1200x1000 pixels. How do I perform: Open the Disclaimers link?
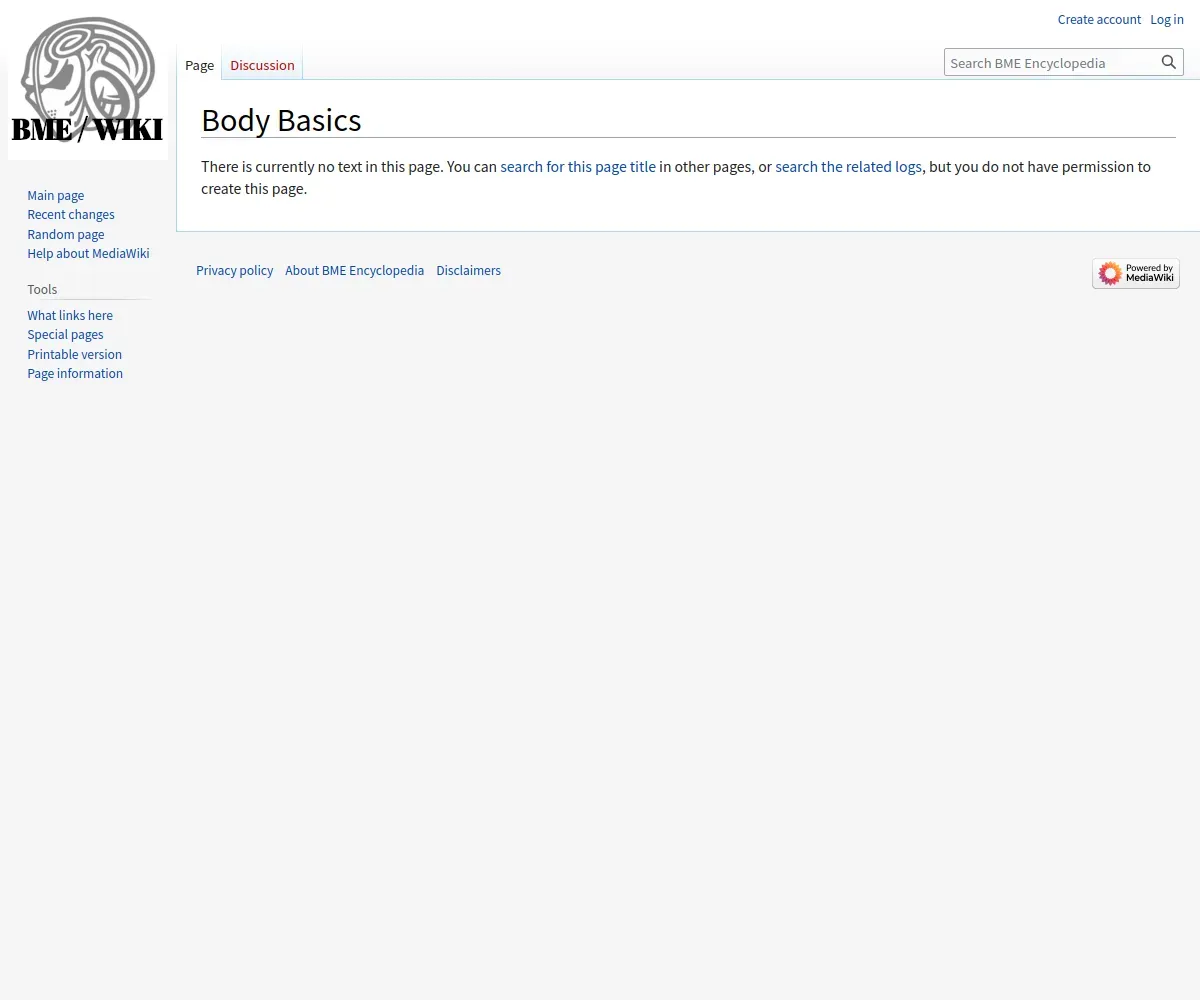[468, 270]
